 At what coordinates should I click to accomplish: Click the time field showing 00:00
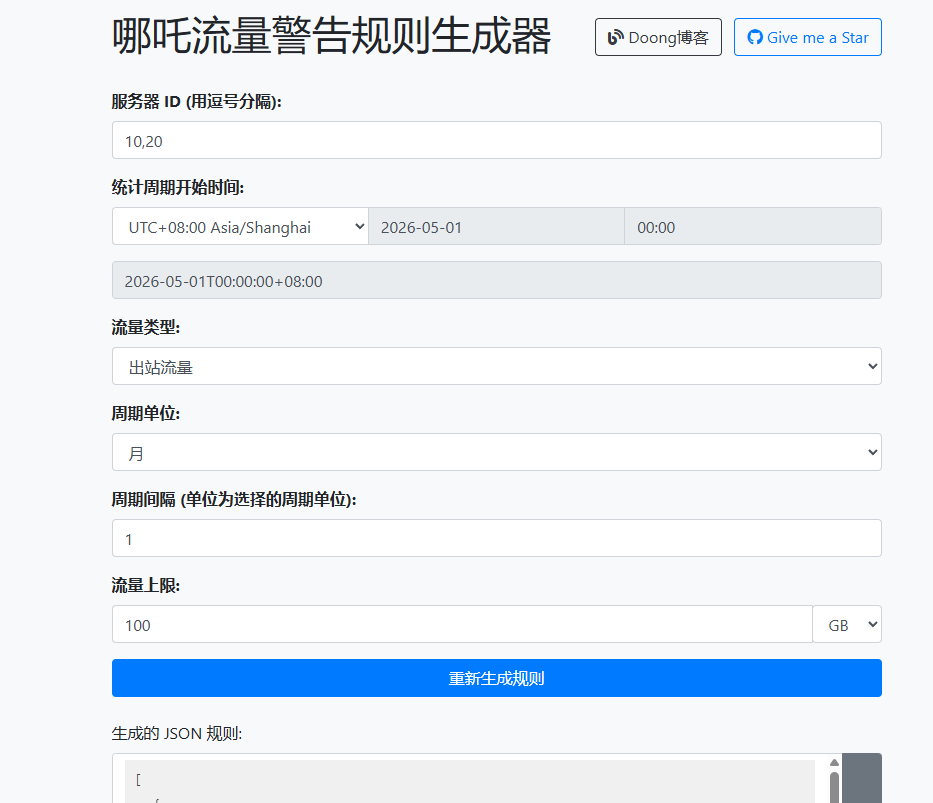[753, 226]
